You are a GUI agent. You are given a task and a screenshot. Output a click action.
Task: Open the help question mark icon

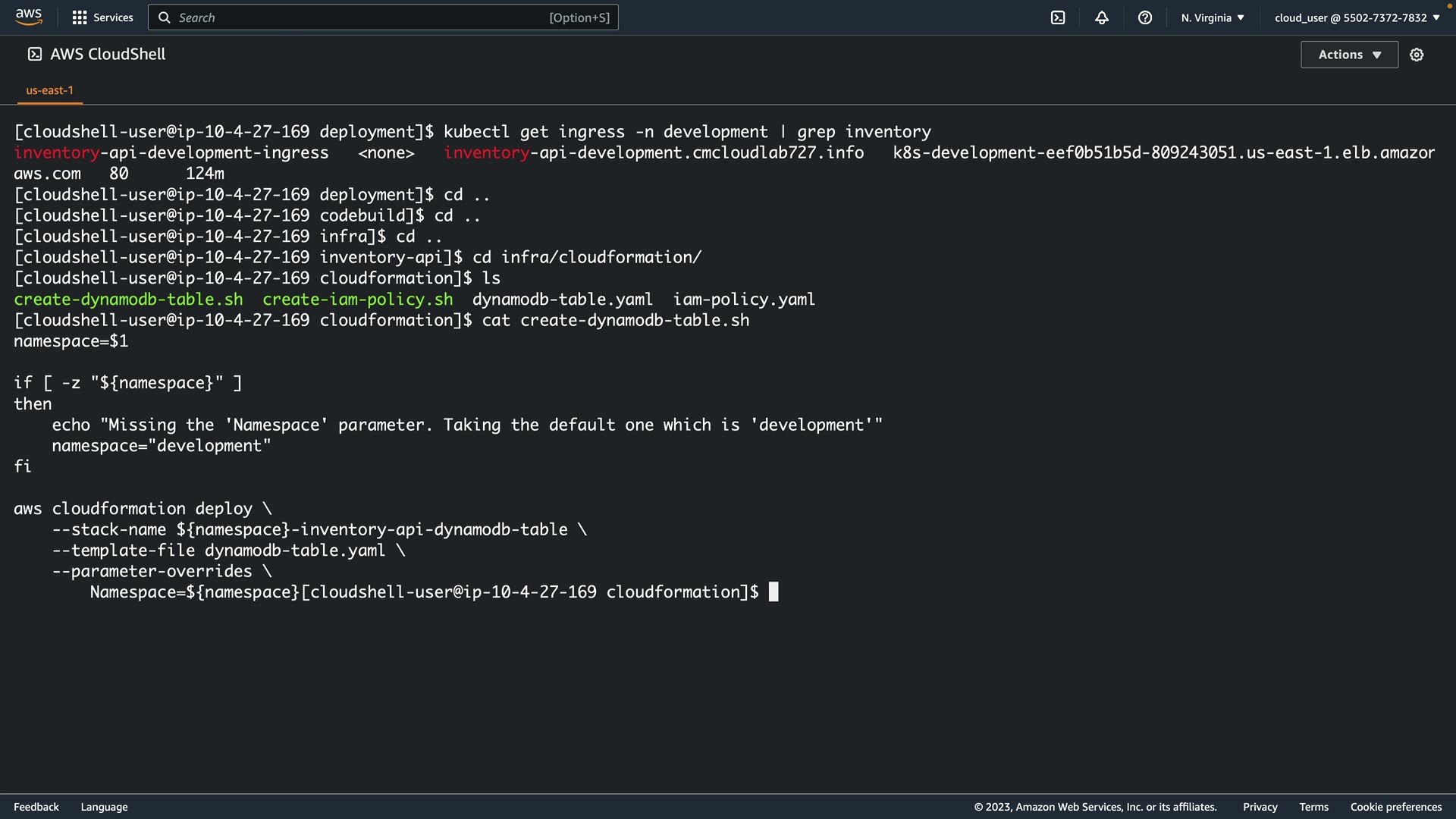[x=1145, y=17]
